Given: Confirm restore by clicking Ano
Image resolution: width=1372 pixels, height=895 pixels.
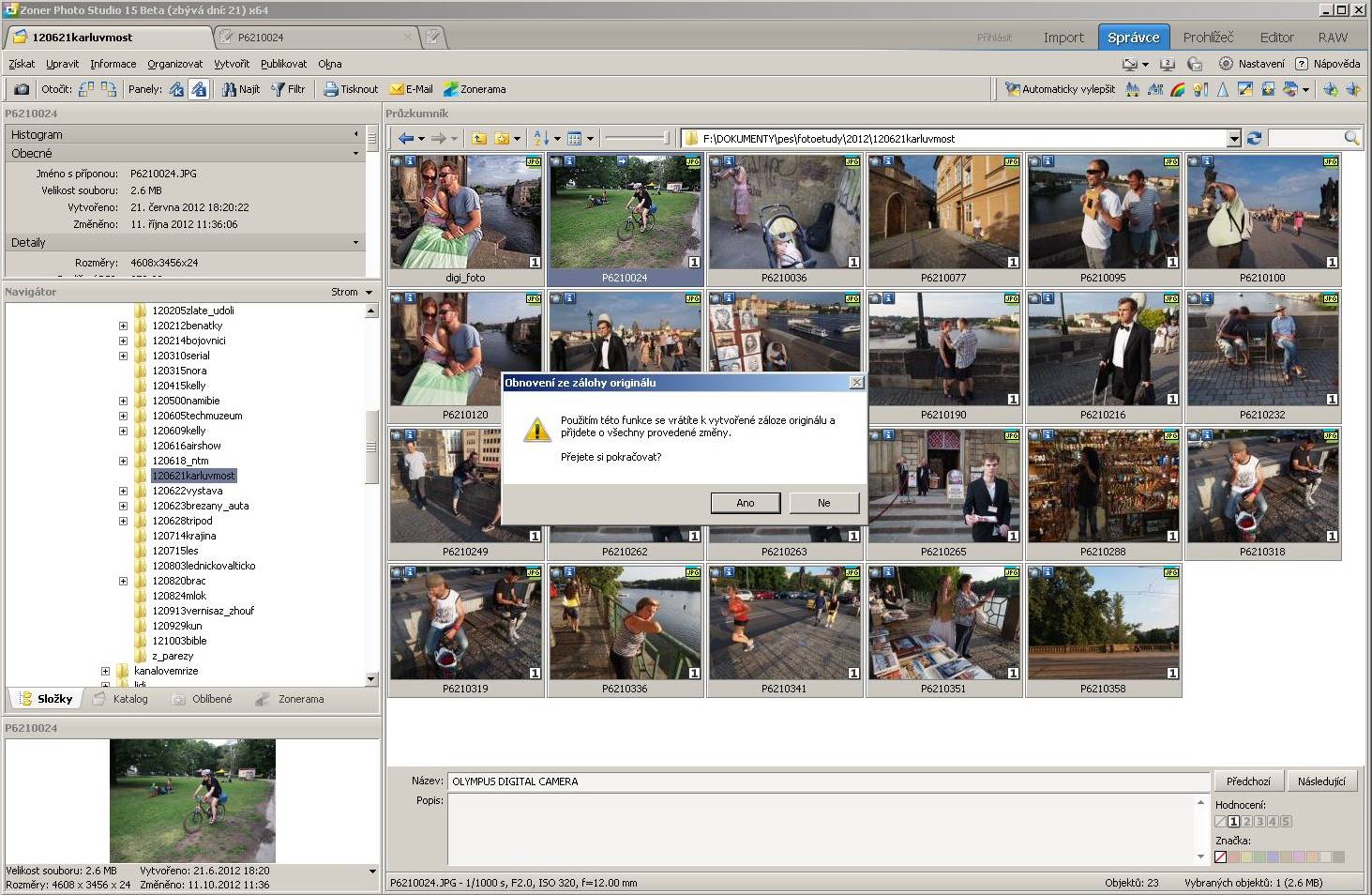Looking at the screenshot, I should point(745,503).
